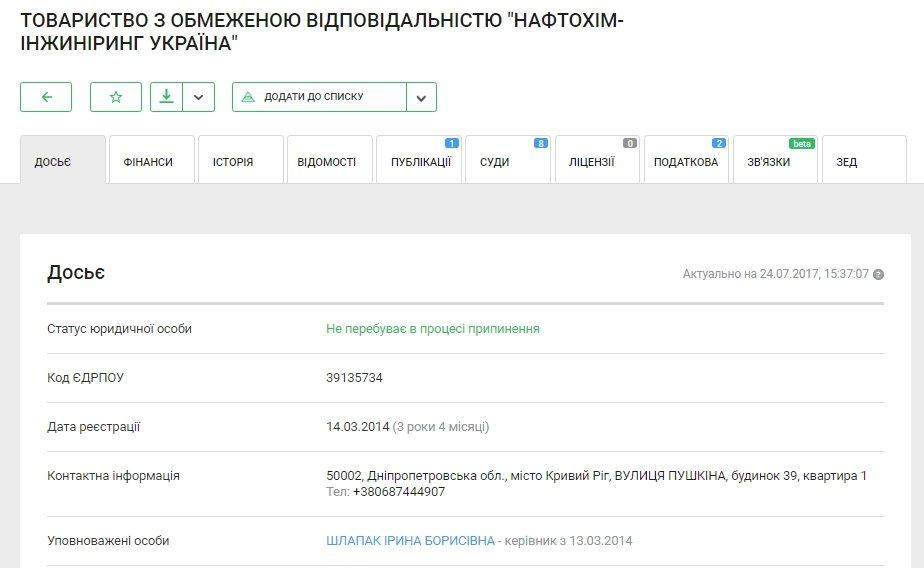Click 'Актуально на 24.07.2017' timestamp

[x=776, y=274]
